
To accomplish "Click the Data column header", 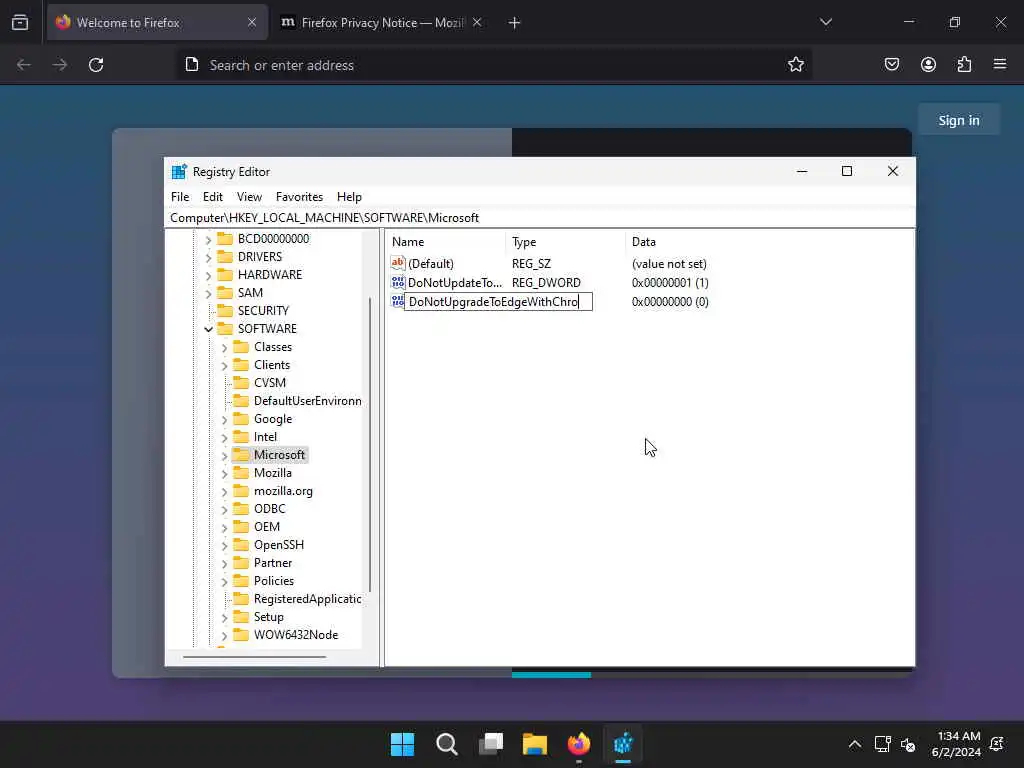I will point(769,242).
